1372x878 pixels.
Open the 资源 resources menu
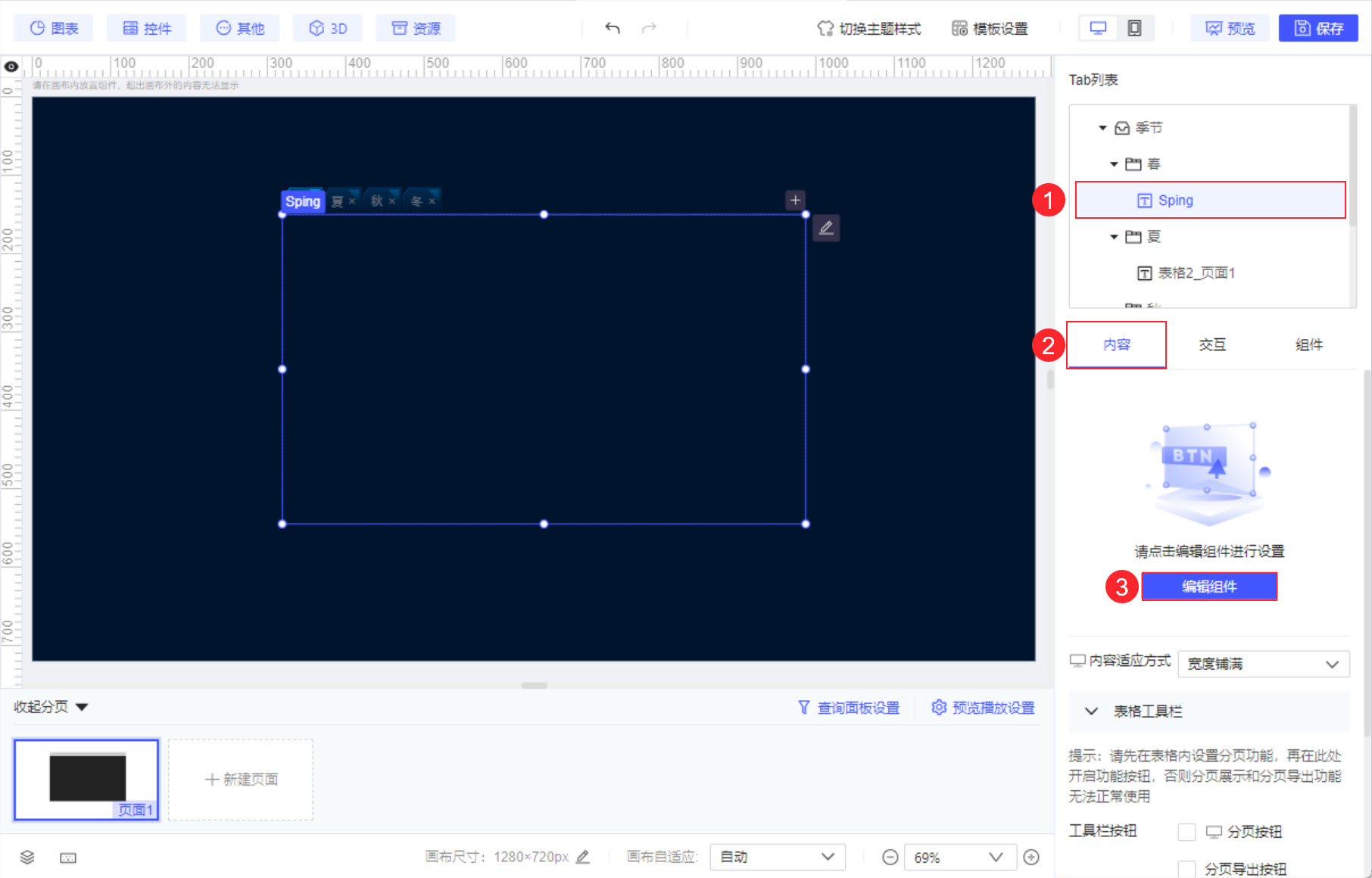click(416, 28)
